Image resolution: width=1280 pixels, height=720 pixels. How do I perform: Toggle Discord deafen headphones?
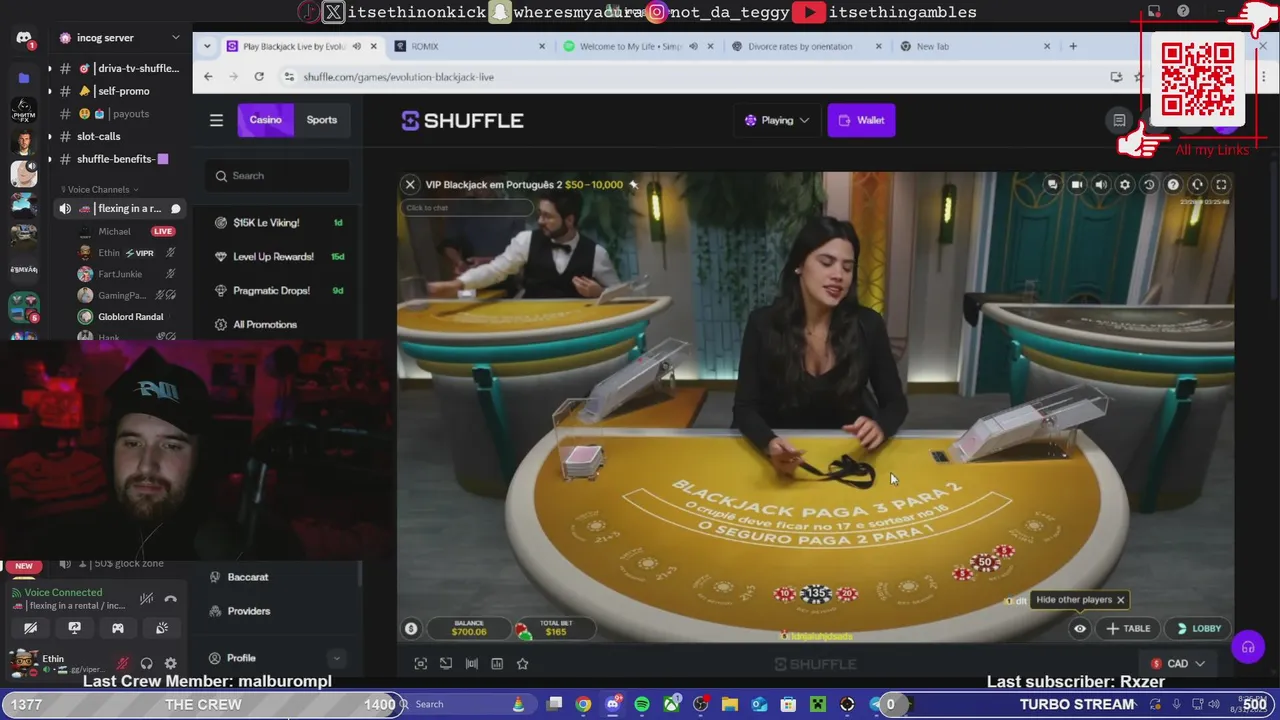click(x=146, y=663)
